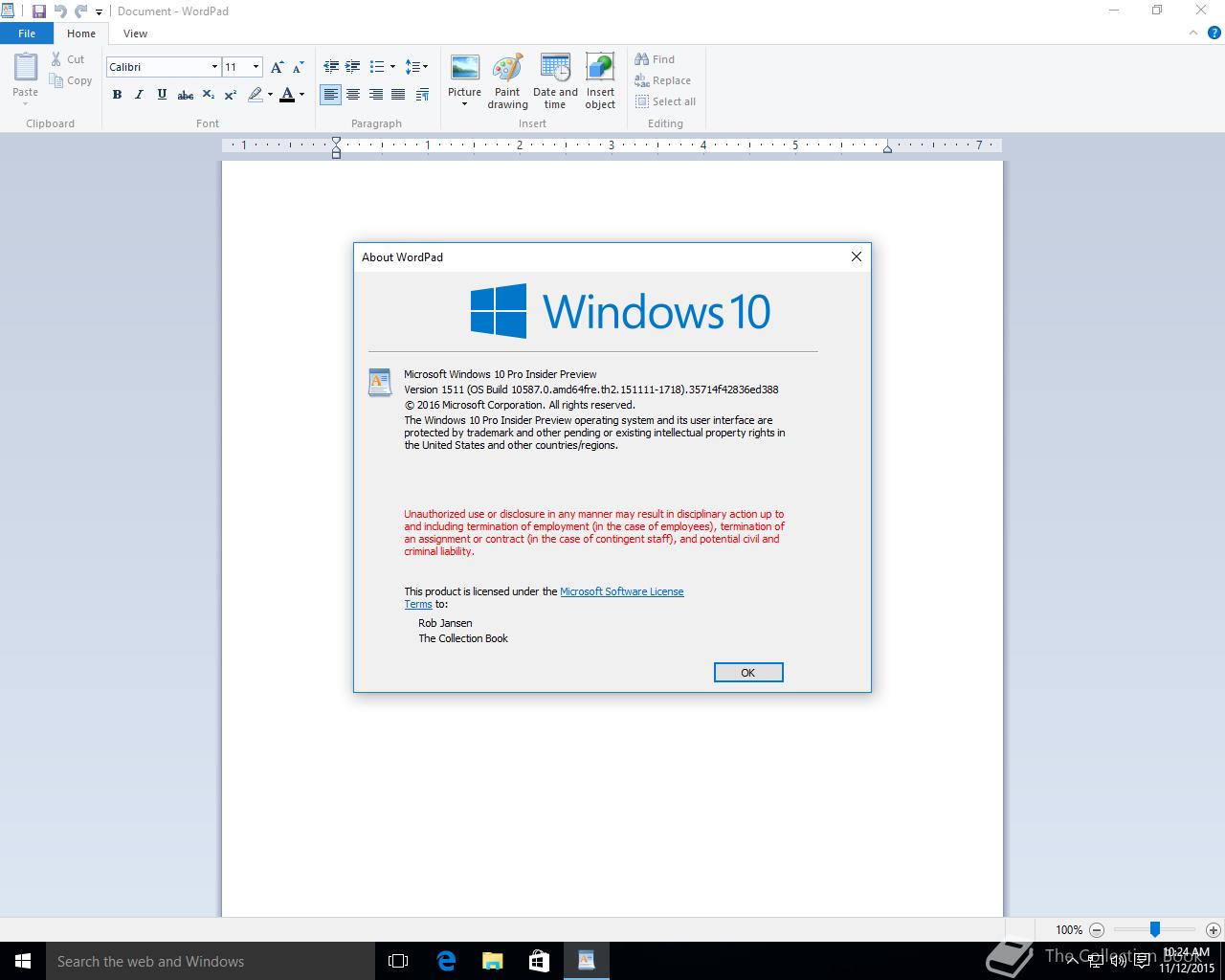Screen dimensions: 1225x980
Task: Open the Store from the taskbar
Action: tap(539, 961)
